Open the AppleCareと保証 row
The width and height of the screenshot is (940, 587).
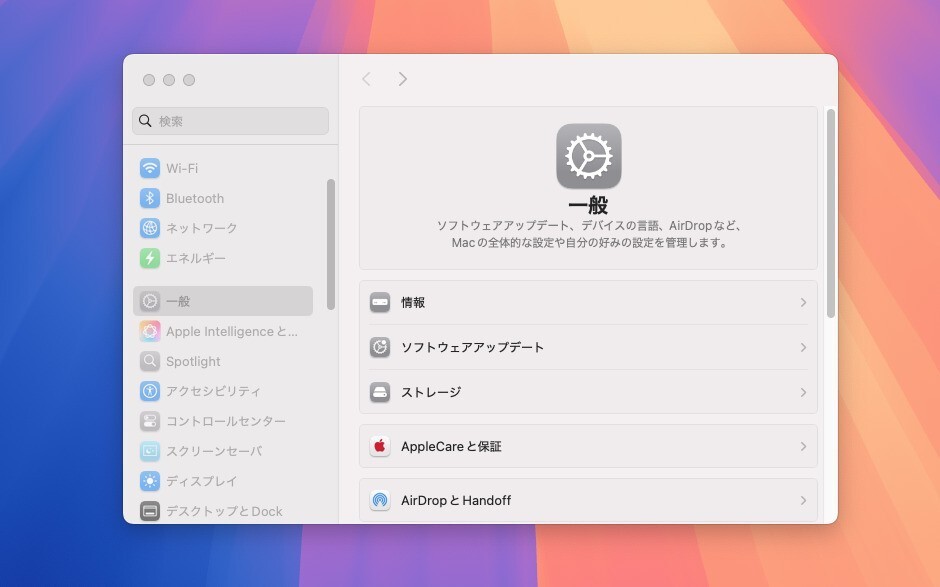pos(588,446)
